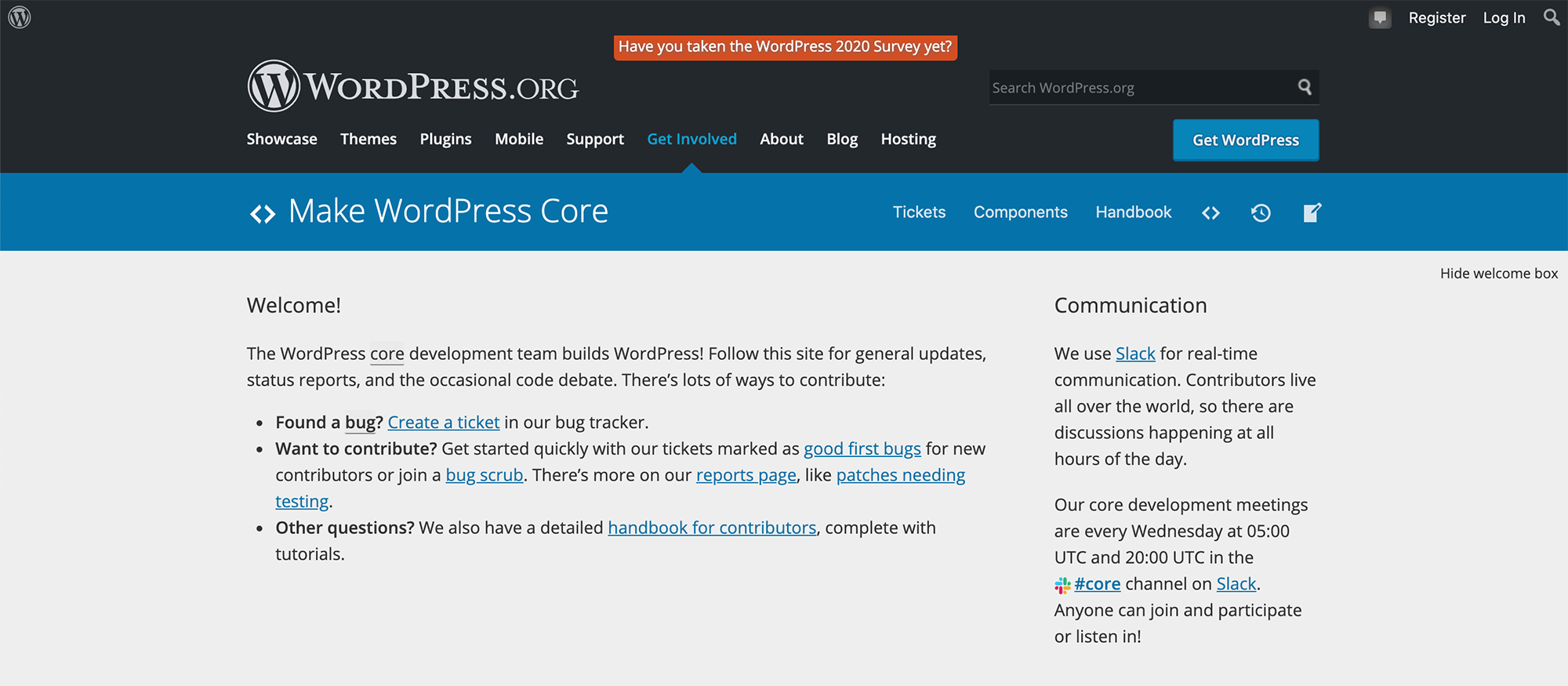1568x686 pixels.
Task: Hide the welcome box
Action: 1498,274
